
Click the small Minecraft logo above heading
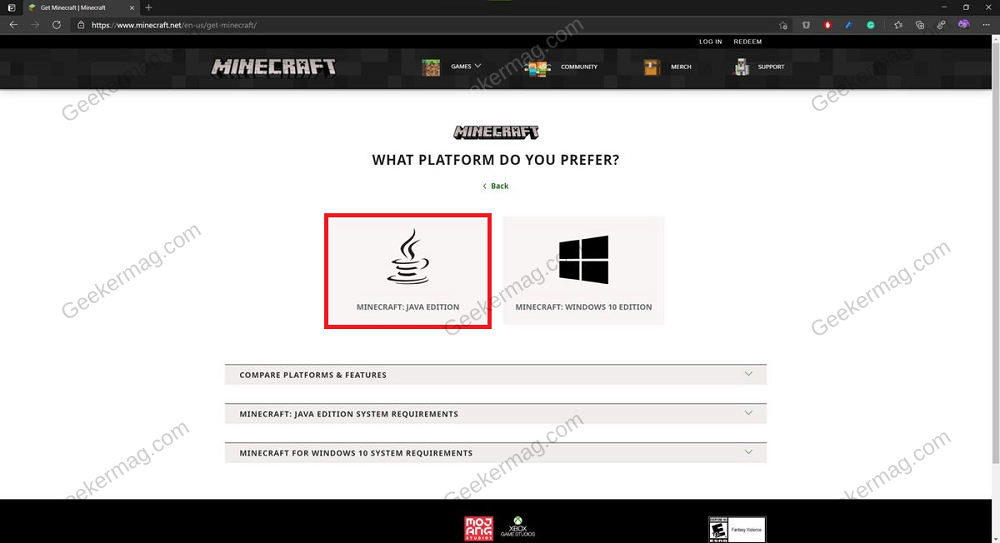point(496,132)
